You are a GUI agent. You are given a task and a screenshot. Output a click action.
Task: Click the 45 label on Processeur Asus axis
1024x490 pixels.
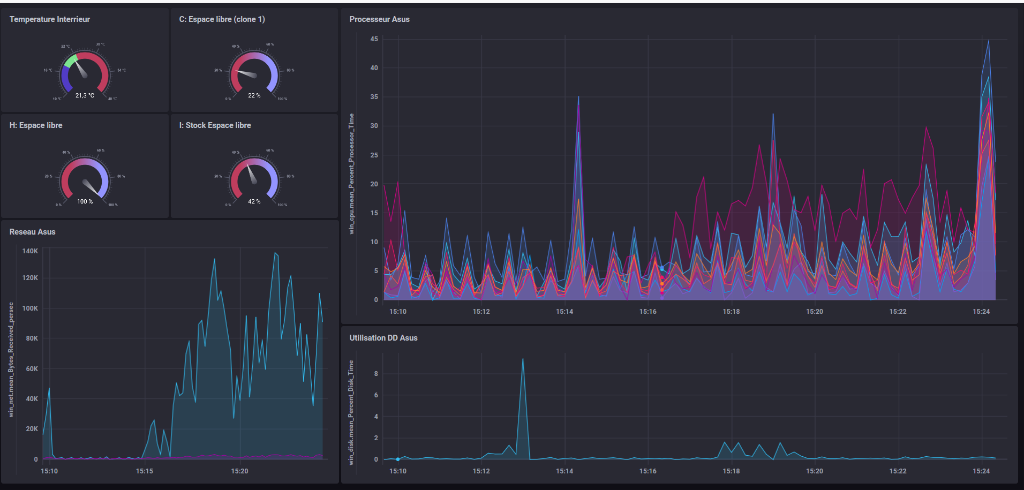pos(374,39)
